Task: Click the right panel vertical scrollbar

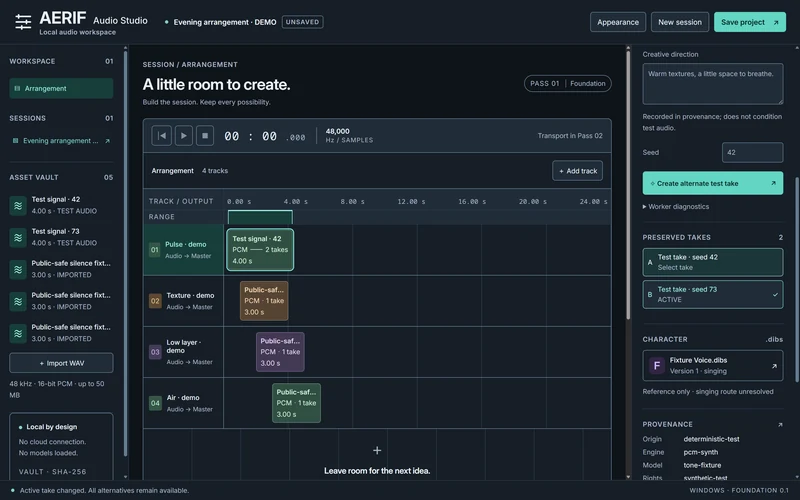Action: (797, 279)
